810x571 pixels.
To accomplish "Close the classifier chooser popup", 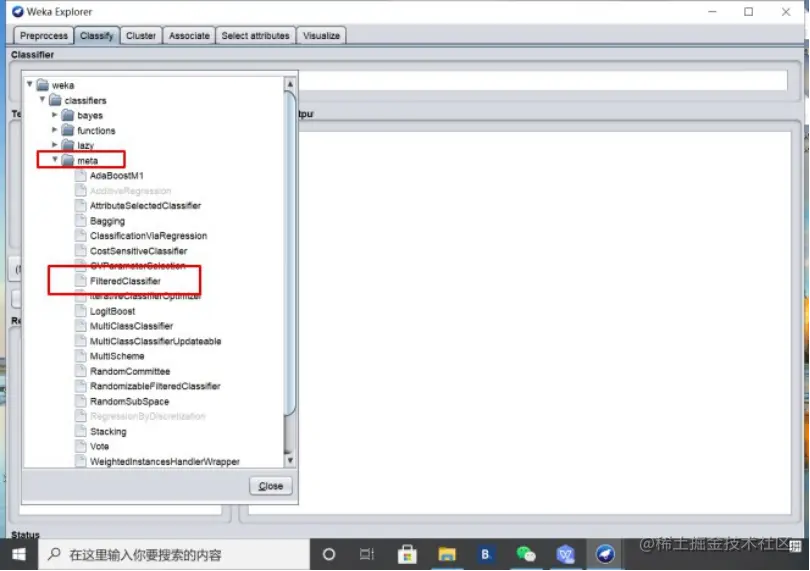I will [271, 486].
